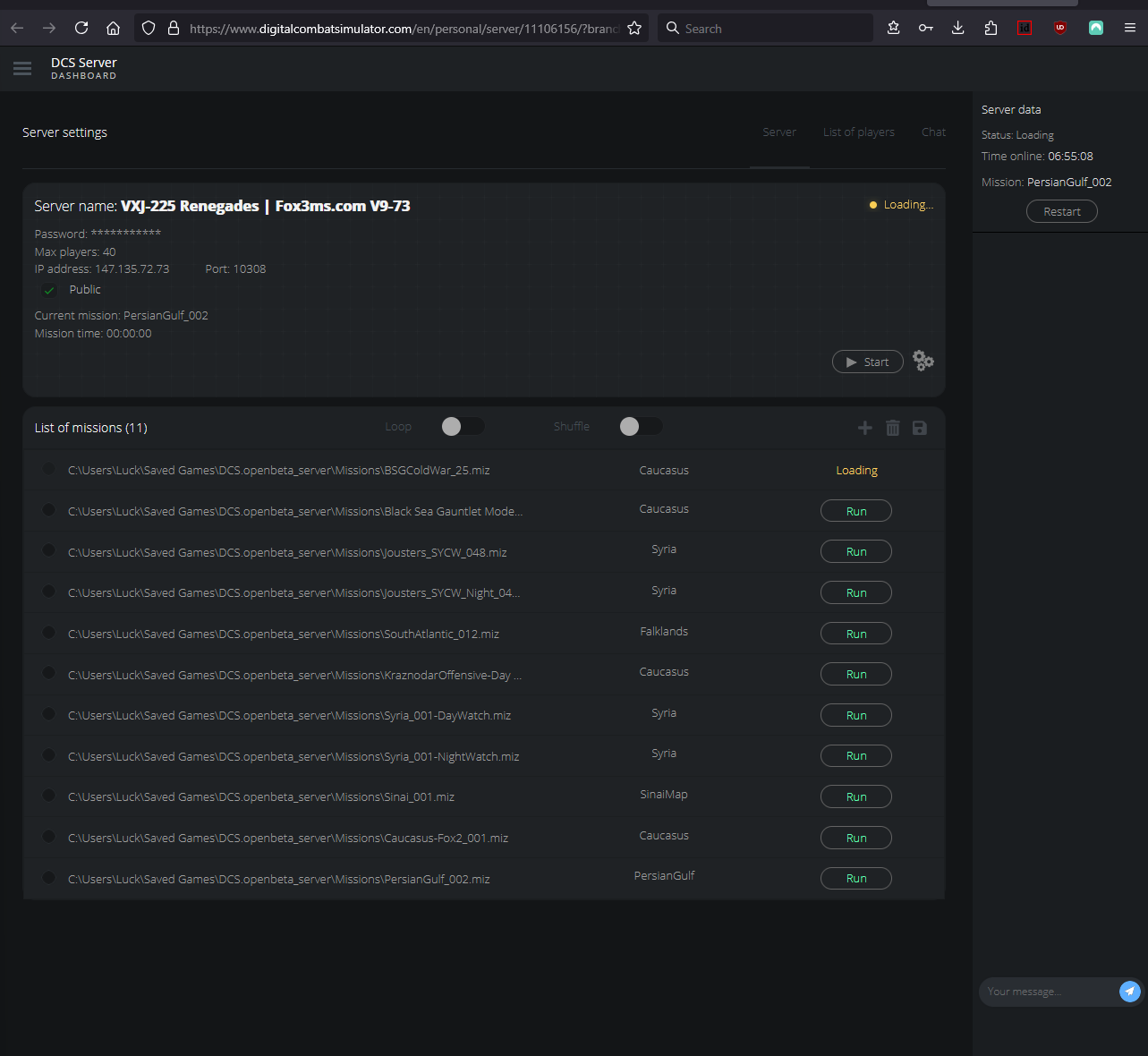Run the Sinai_001.miz mission
The height and width of the screenshot is (1056, 1148).
pyautogui.click(x=856, y=796)
